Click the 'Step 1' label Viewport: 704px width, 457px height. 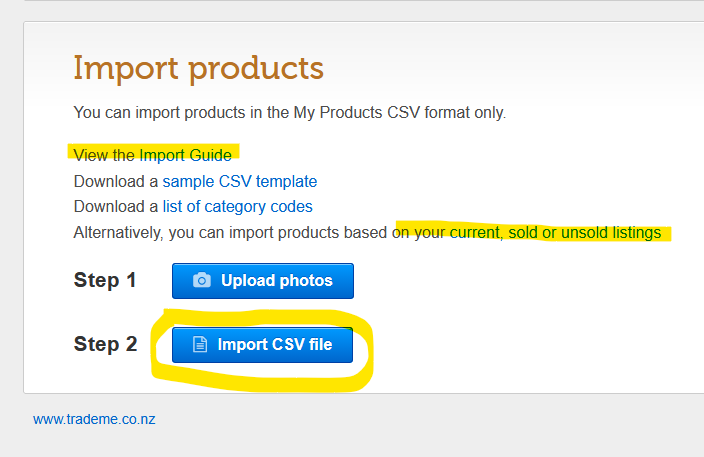tap(105, 281)
